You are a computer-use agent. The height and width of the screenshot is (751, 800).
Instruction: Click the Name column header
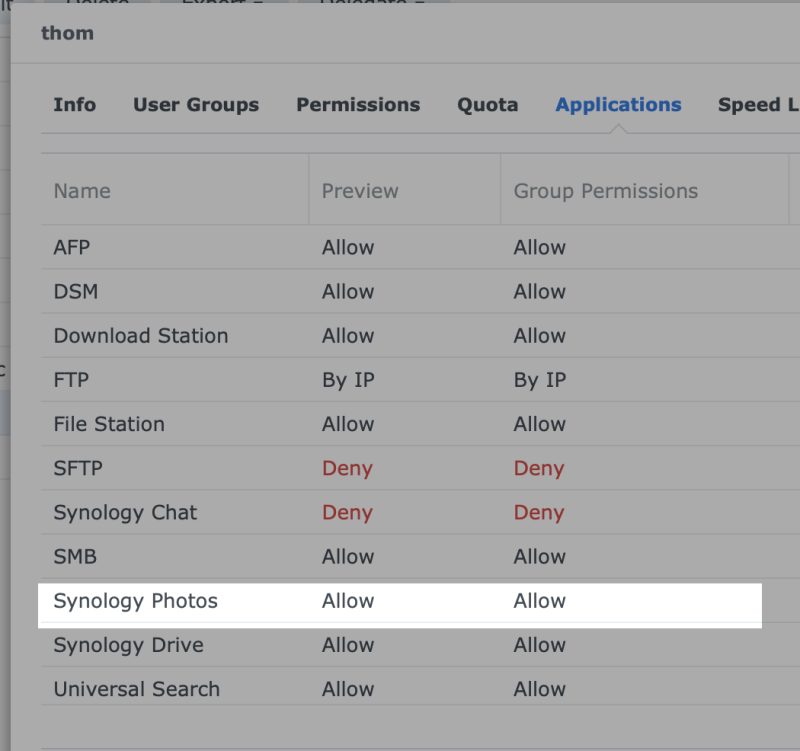[174, 191]
